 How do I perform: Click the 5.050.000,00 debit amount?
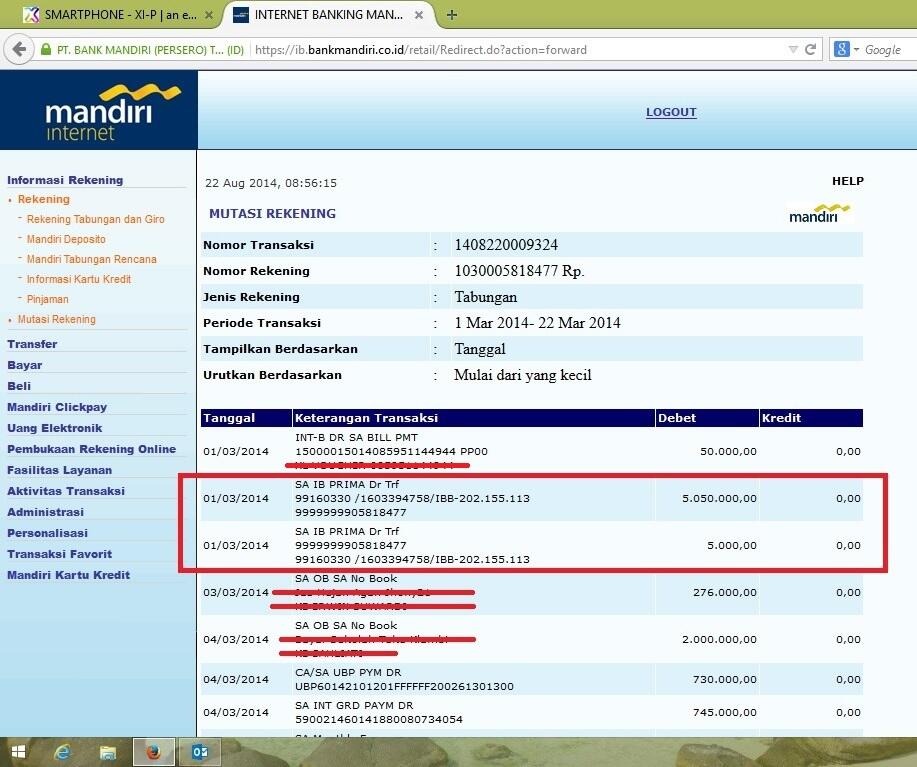click(719, 499)
